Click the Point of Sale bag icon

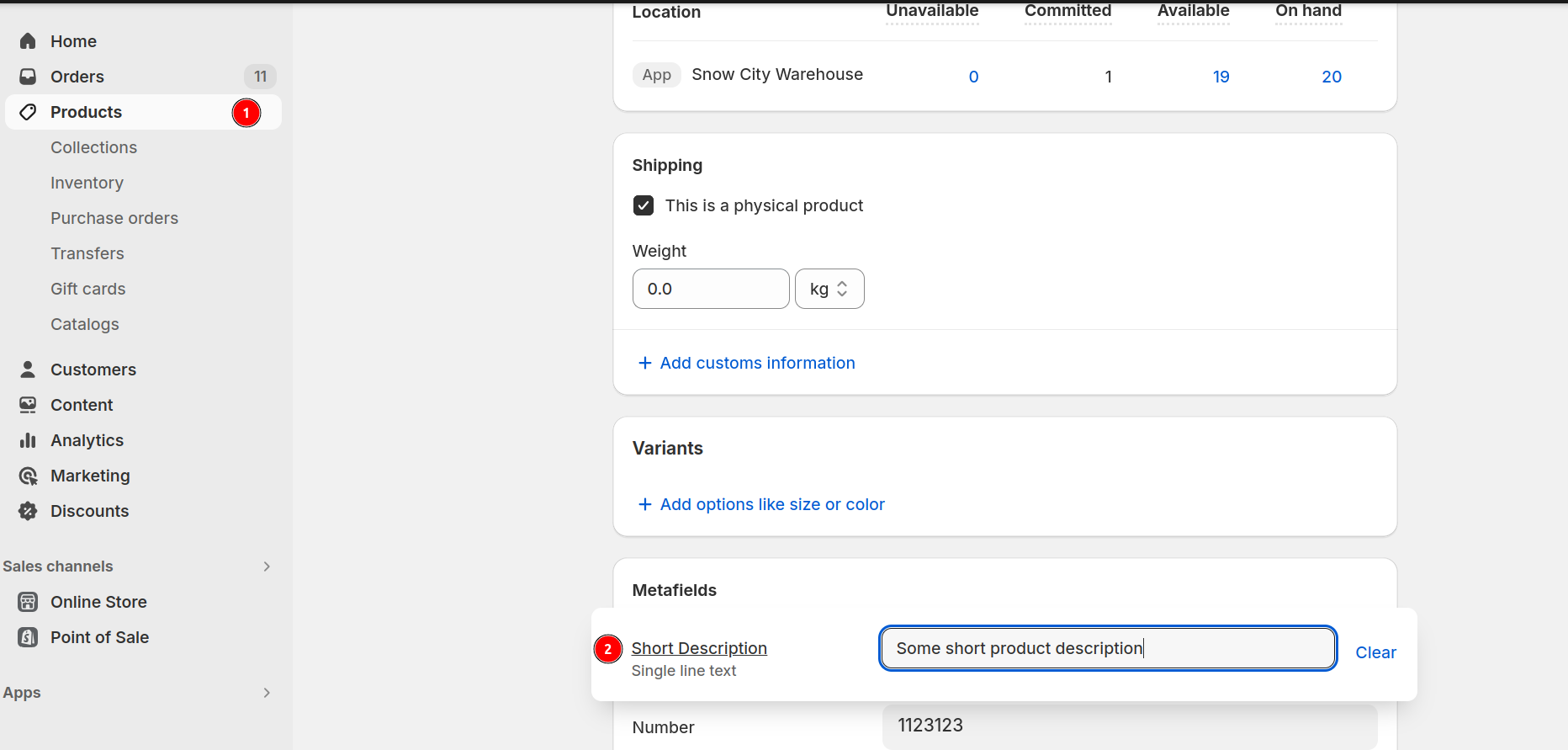[28, 637]
